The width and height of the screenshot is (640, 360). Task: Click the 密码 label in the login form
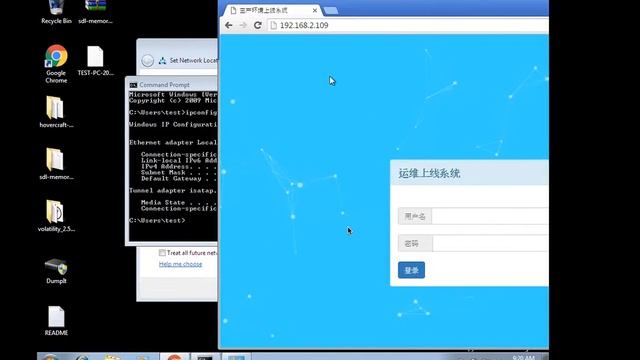point(415,243)
